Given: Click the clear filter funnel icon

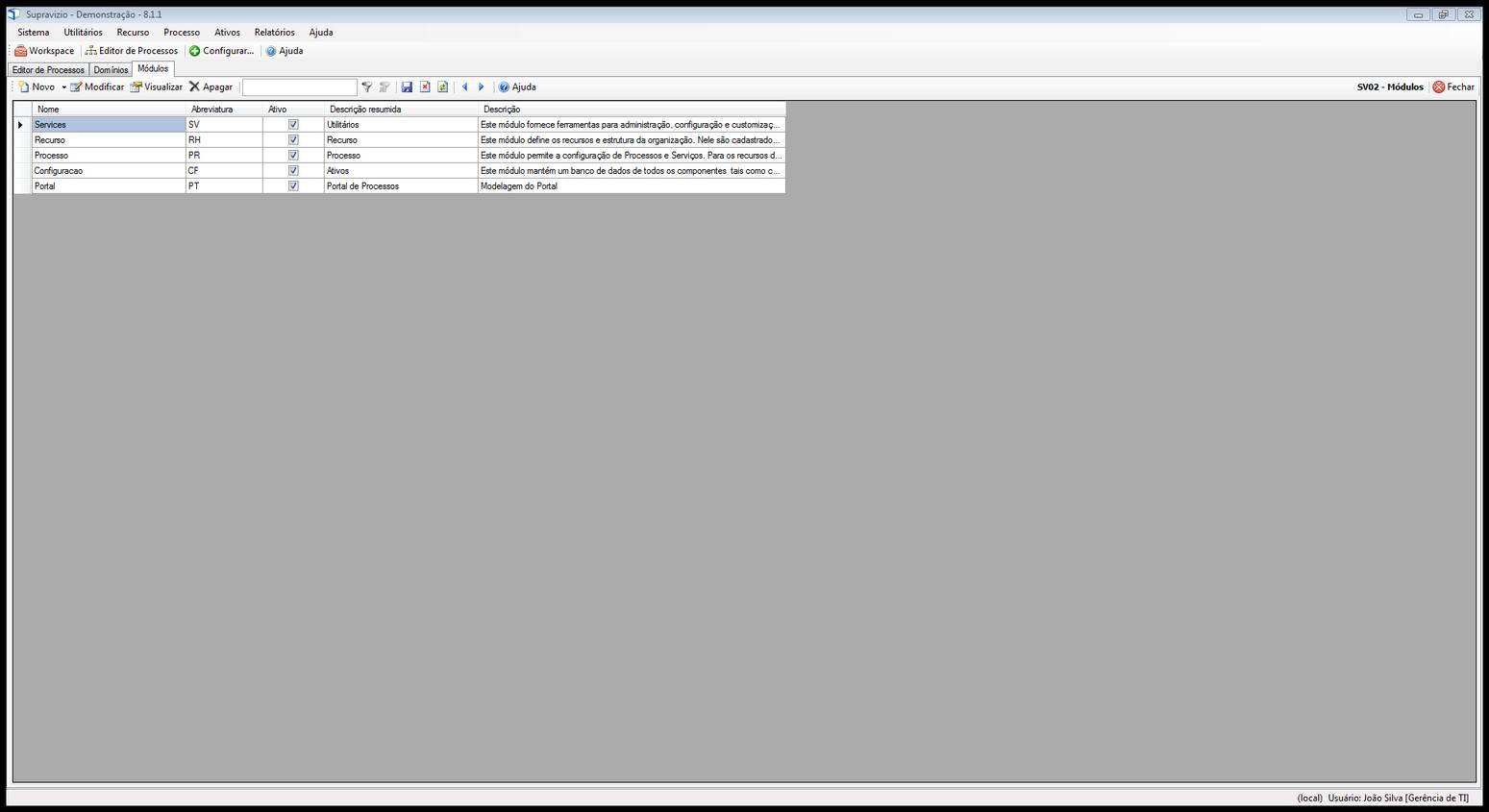Looking at the screenshot, I should point(385,86).
